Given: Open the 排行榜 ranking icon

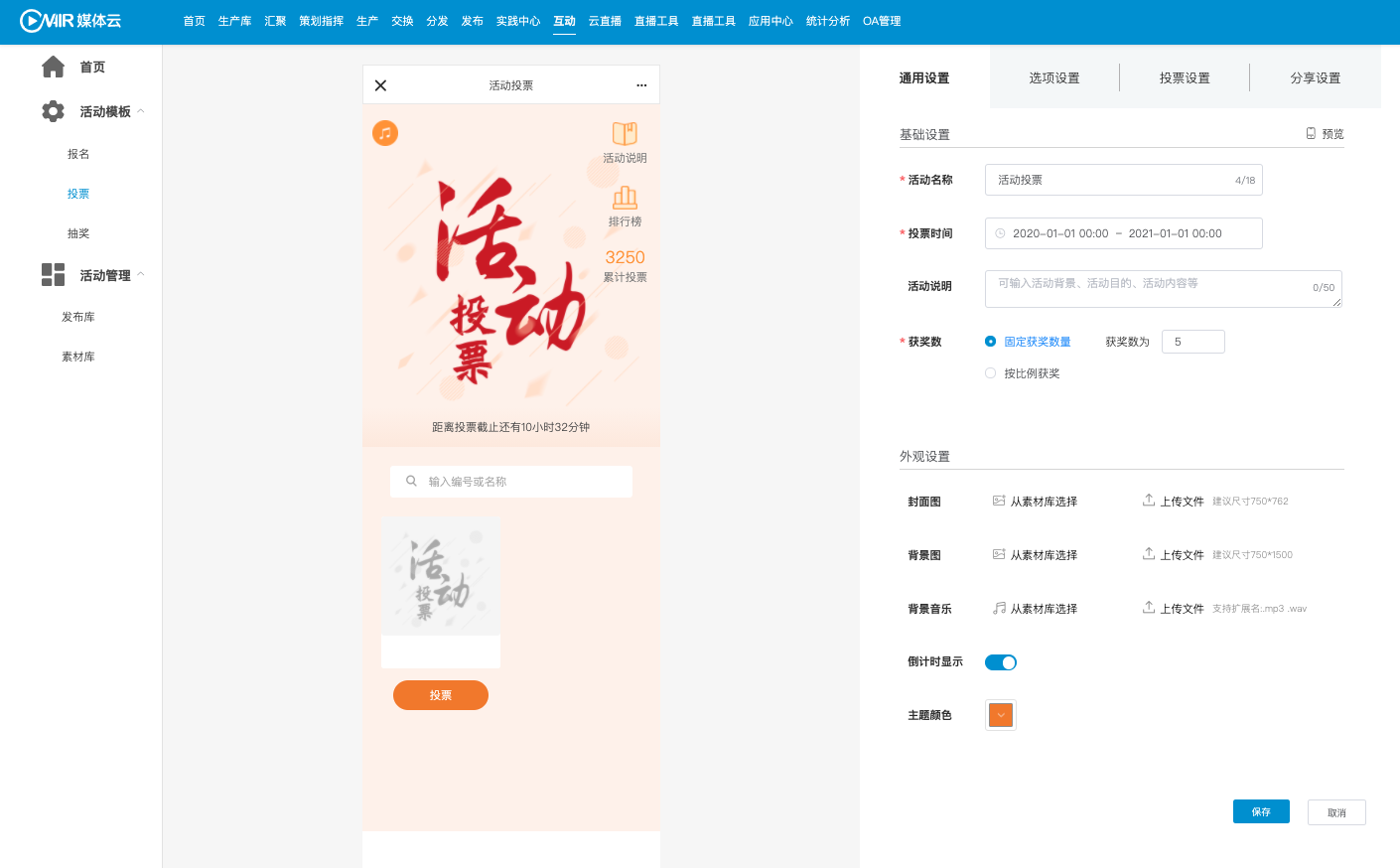Looking at the screenshot, I should tap(625, 198).
